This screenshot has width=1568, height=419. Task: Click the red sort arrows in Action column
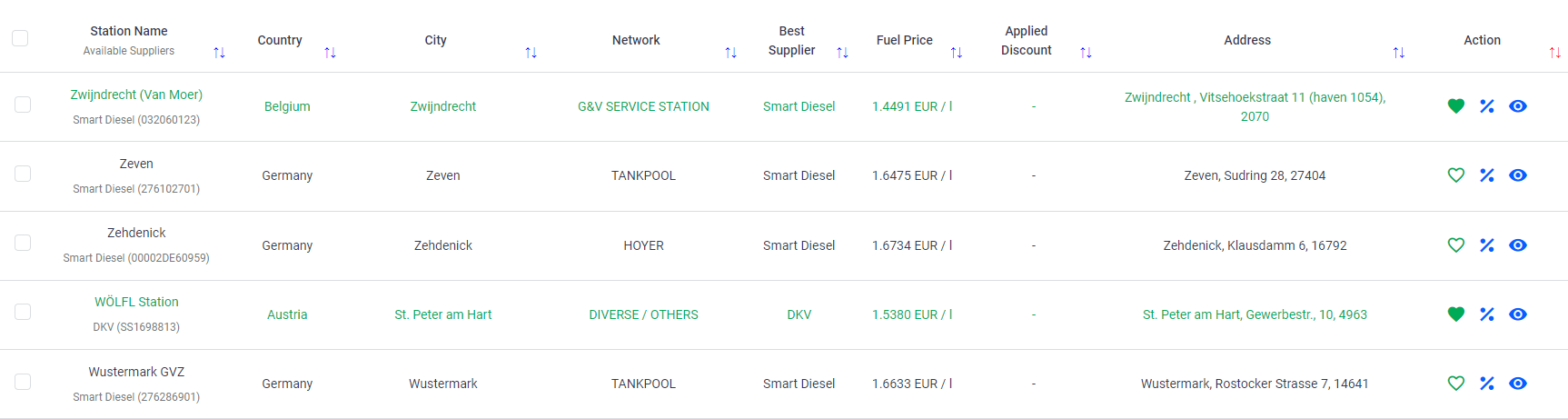coord(1554,53)
